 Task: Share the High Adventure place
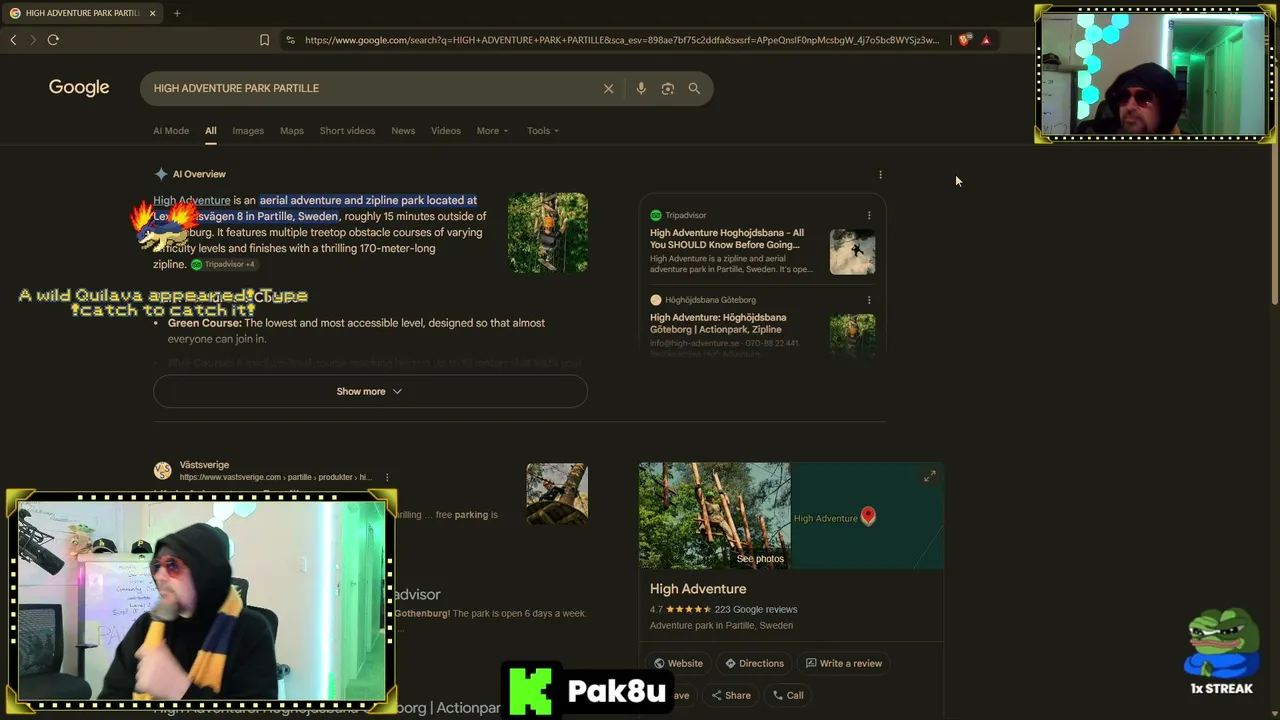[x=731, y=695]
